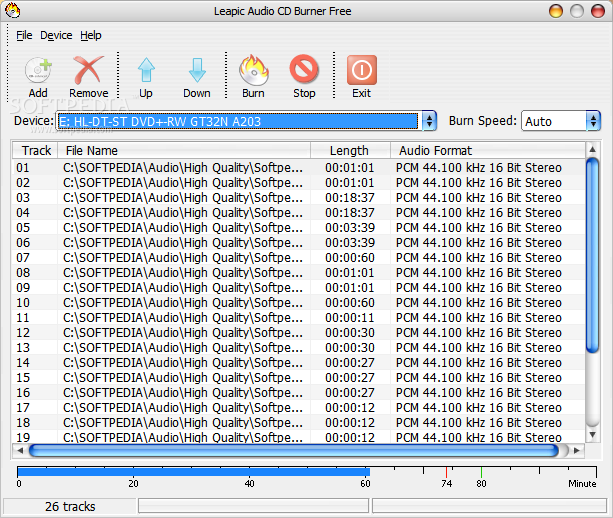Select track 02 row
Image resolution: width=613 pixels, height=518 pixels.
coord(299,183)
